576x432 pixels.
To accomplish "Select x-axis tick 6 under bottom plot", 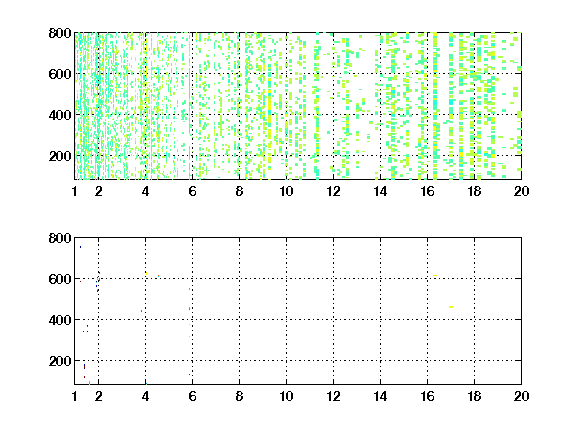I will point(192,396).
